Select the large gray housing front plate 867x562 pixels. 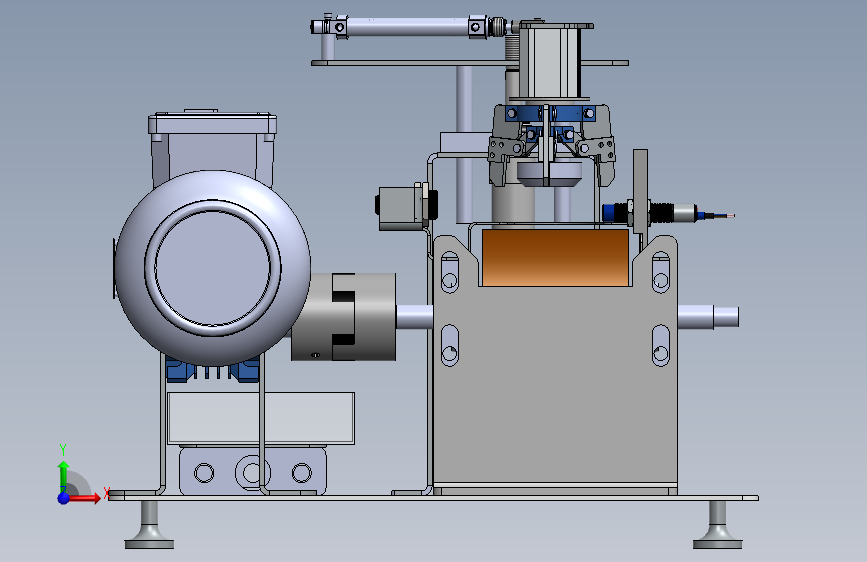555,382
